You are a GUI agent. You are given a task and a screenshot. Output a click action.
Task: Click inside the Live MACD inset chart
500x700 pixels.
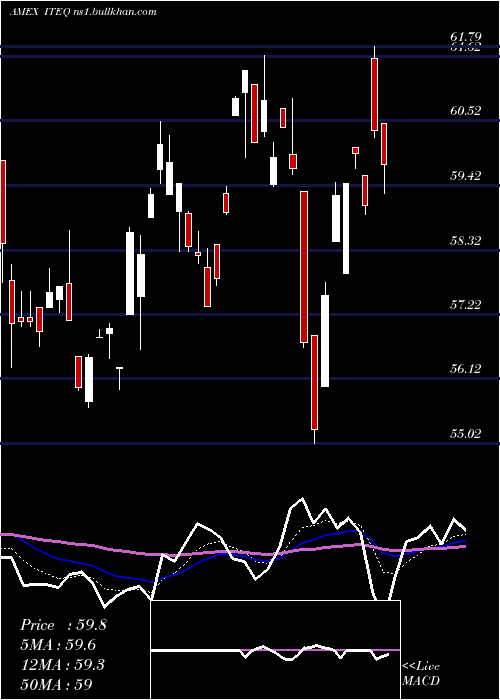[x=275, y=650]
